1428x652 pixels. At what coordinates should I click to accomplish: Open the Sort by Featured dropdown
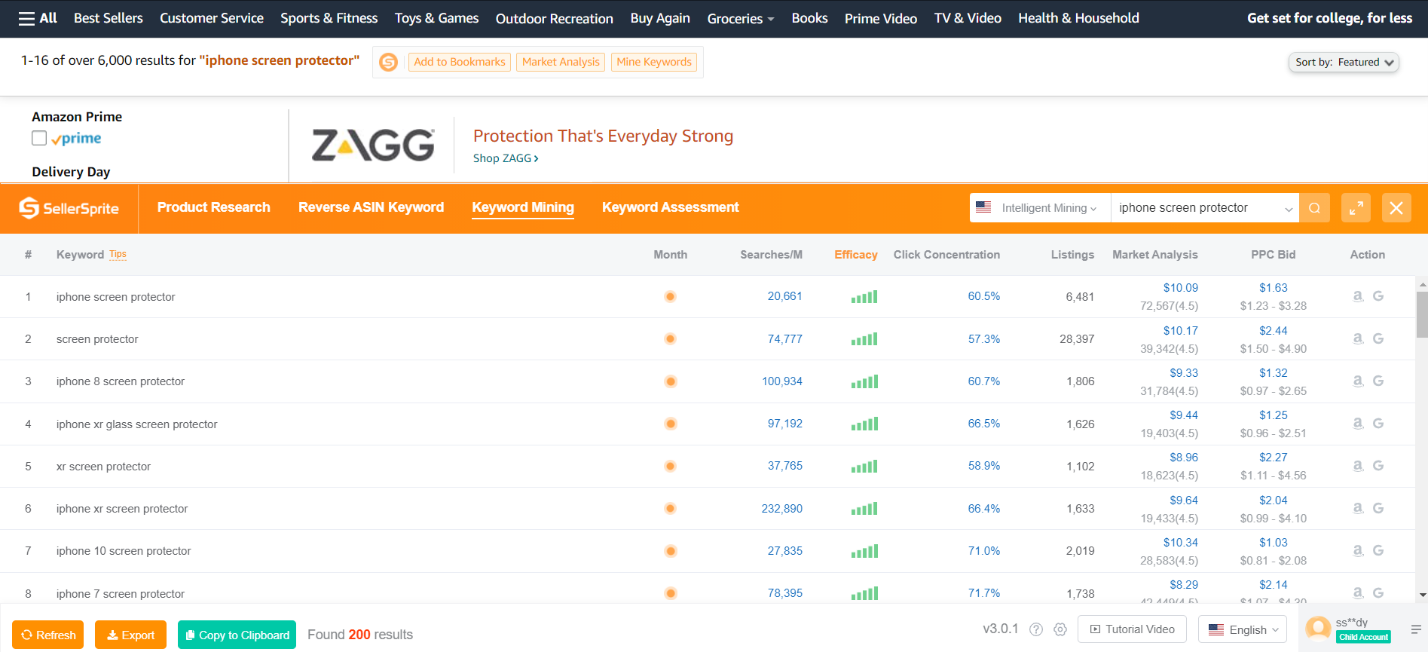point(1346,62)
